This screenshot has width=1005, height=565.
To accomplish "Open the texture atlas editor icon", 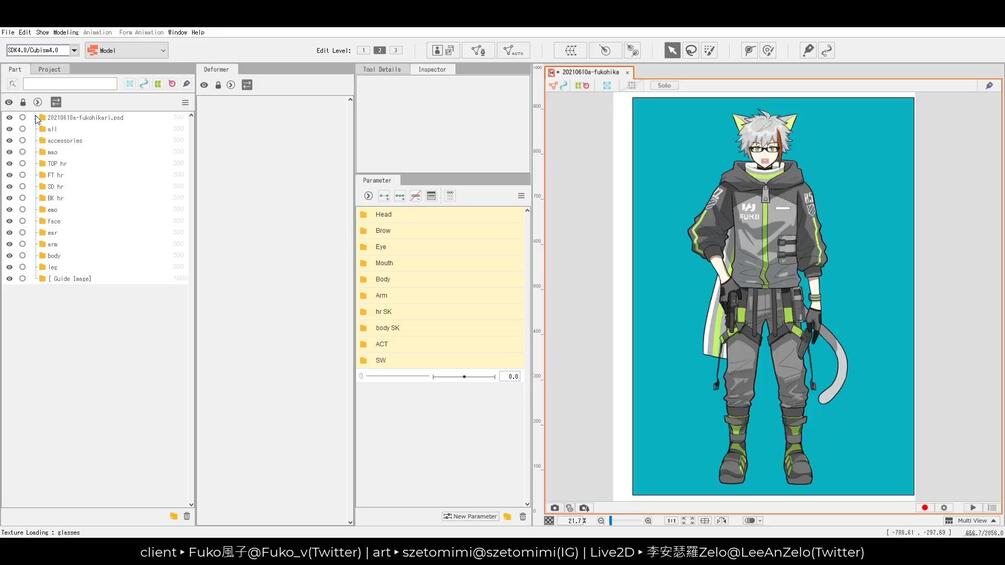I will (443, 50).
